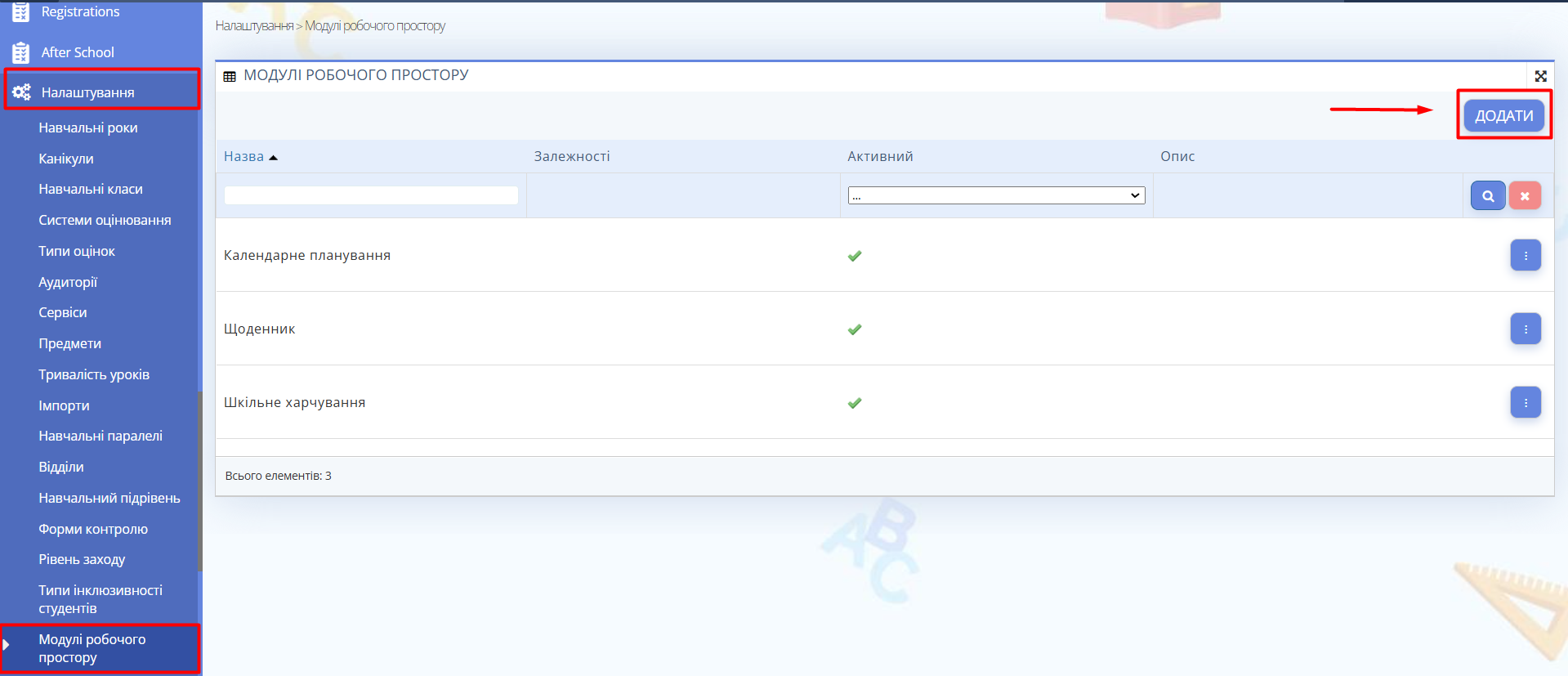
Task: Click the active checkmark for Календарне планування
Action: [x=855, y=256]
